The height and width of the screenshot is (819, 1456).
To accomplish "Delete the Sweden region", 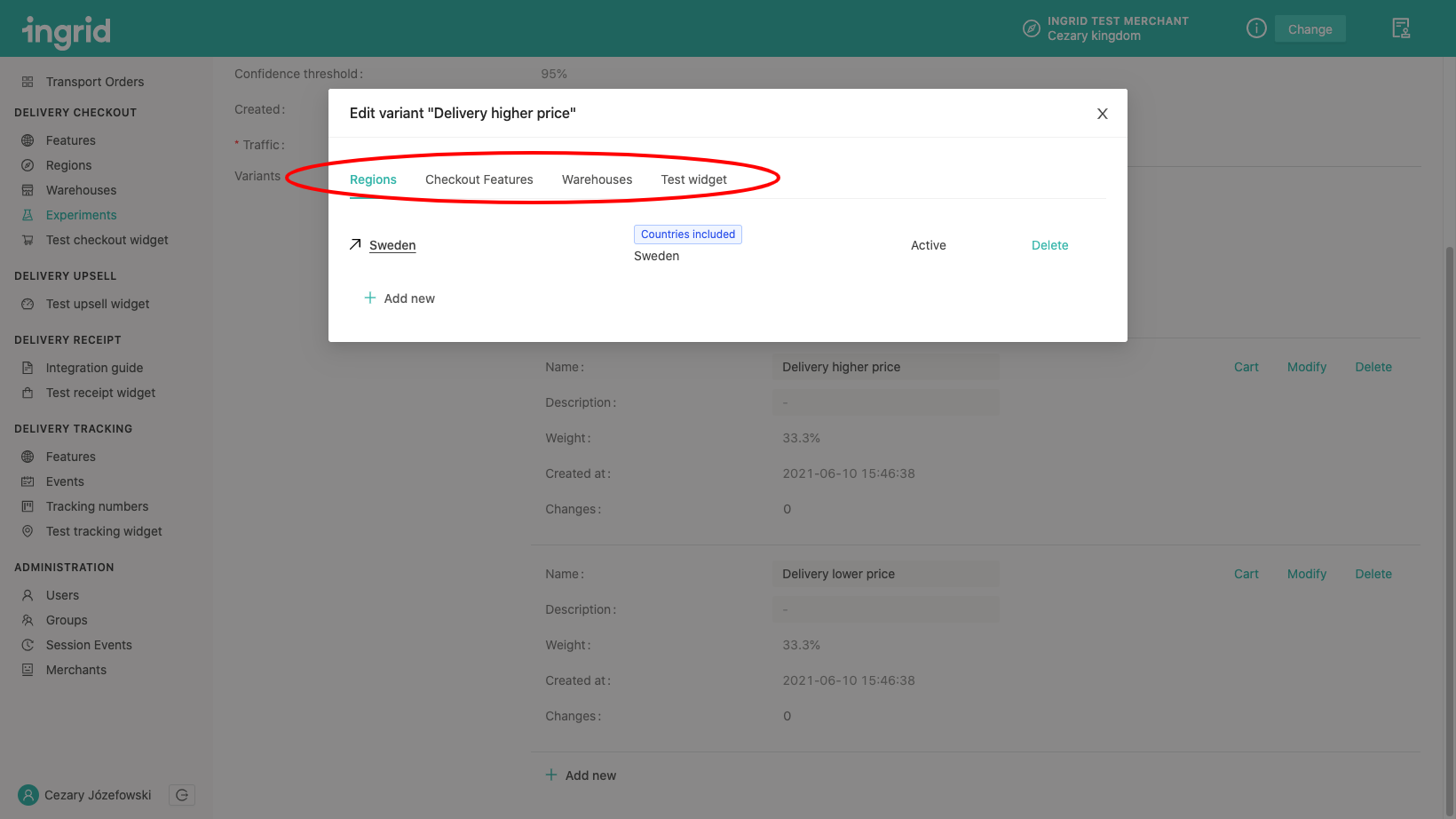I will pyautogui.click(x=1049, y=245).
